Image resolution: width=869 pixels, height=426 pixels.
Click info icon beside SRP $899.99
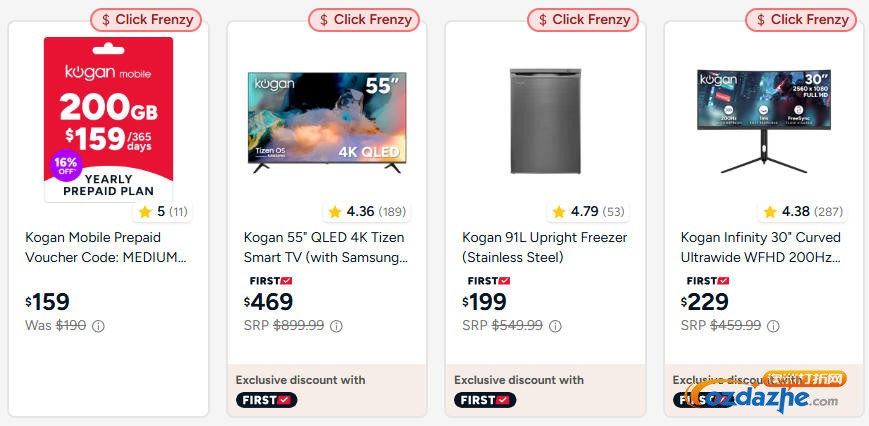point(336,326)
